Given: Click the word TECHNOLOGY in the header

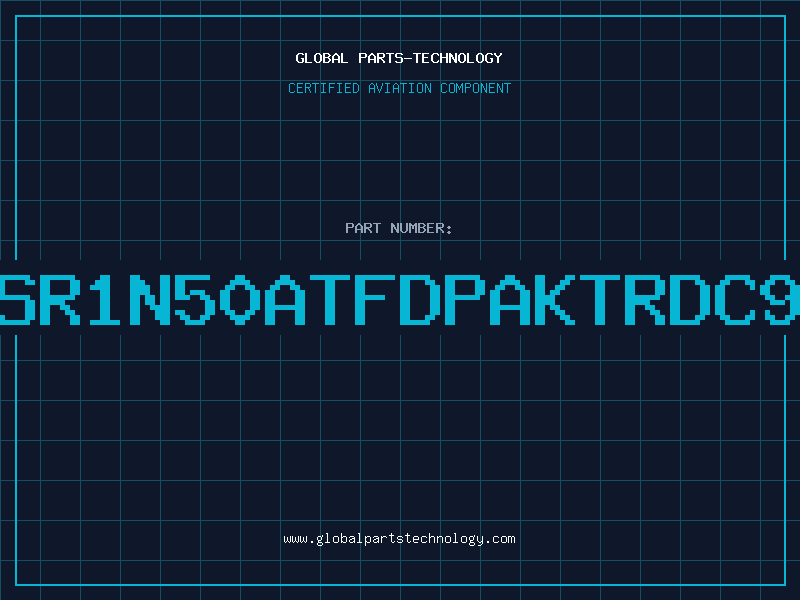Looking at the screenshot, I should (x=458, y=58).
